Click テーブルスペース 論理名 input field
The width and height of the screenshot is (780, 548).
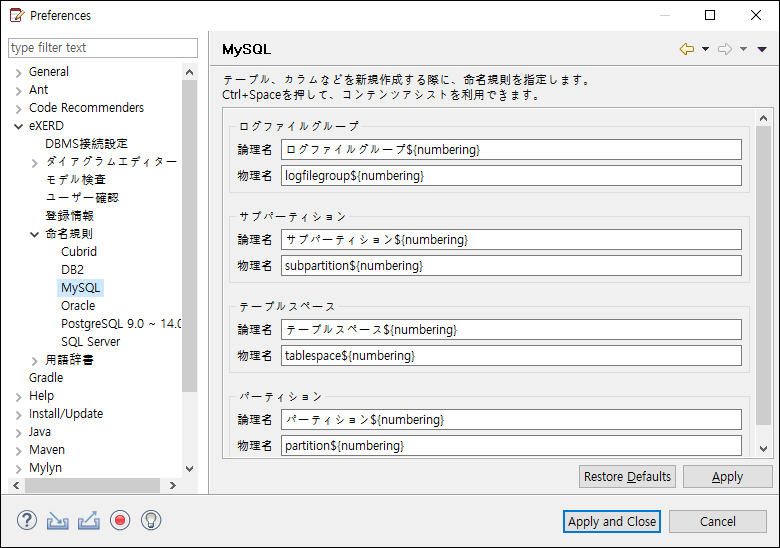[x=511, y=329]
